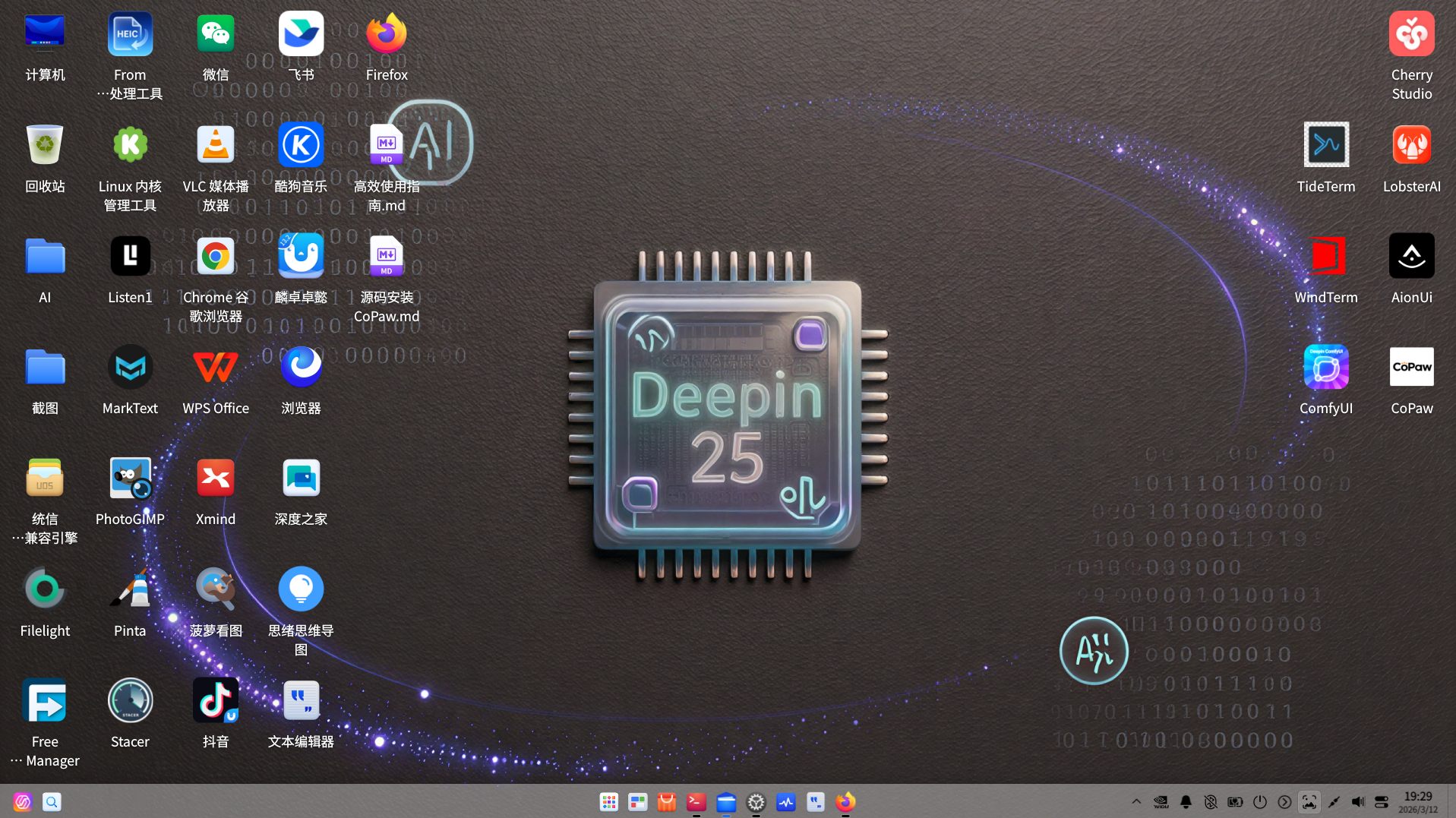1456x818 pixels.
Task: Select the Listen1 desktop icon
Action: coord(130,256)
